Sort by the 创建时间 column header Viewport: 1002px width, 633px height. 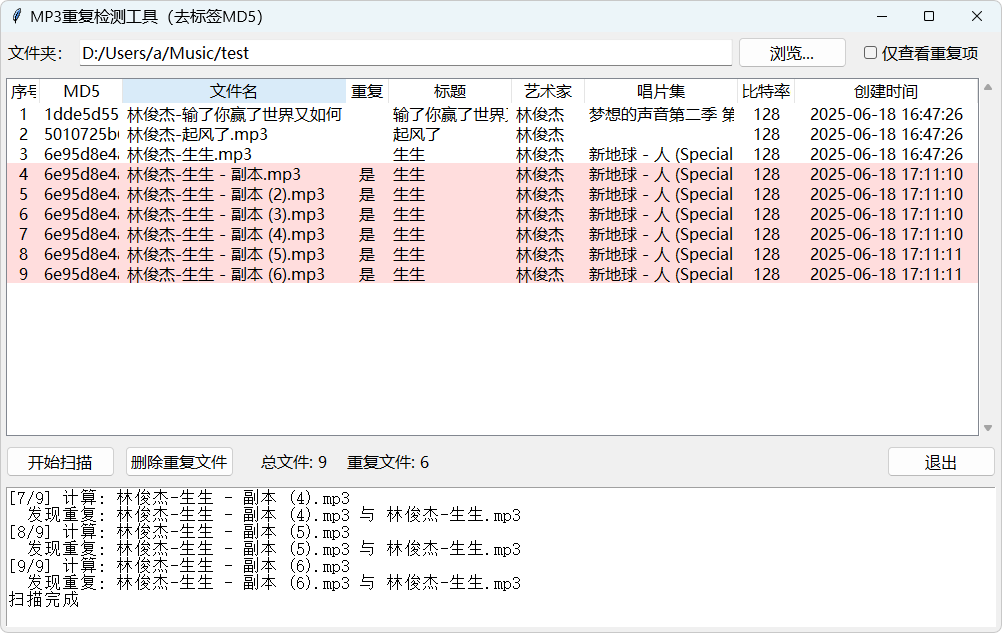[886, 91]
